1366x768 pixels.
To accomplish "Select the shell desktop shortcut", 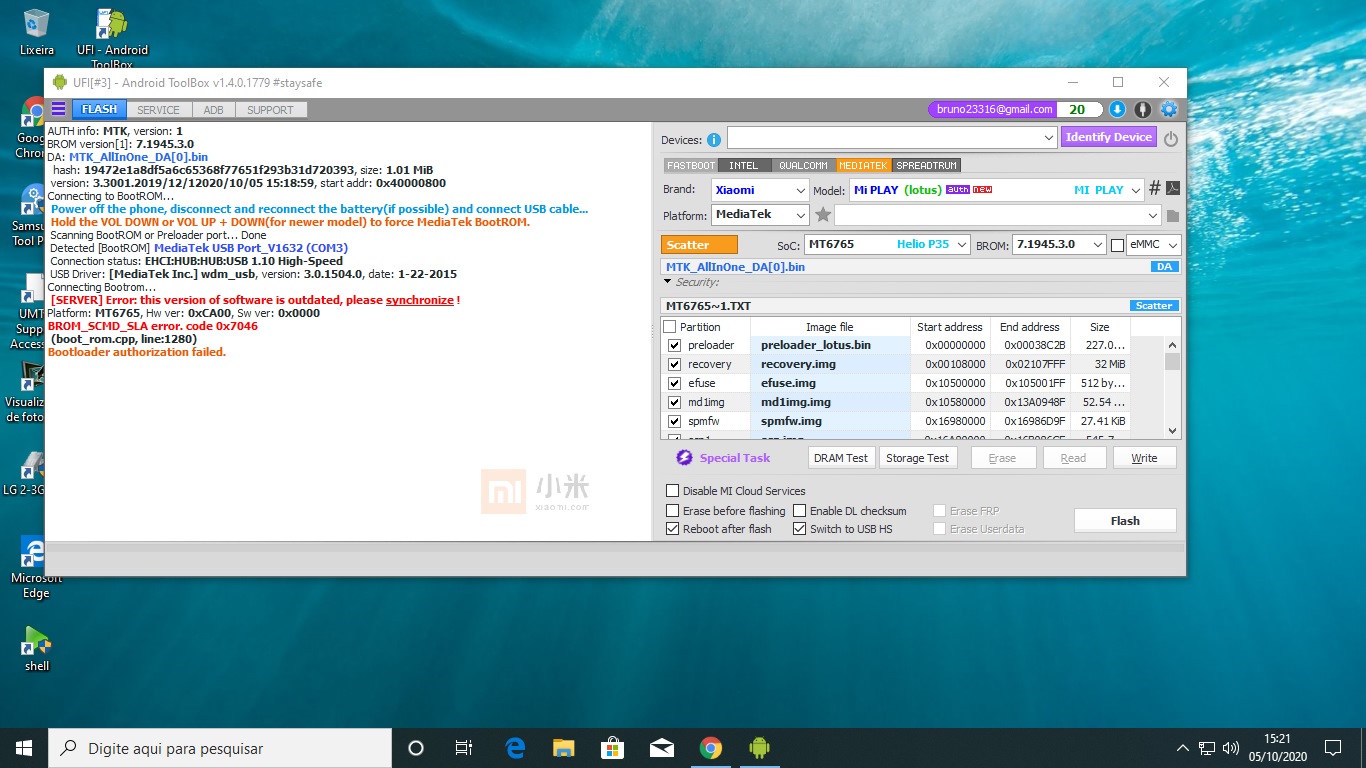I will [37, 648].
